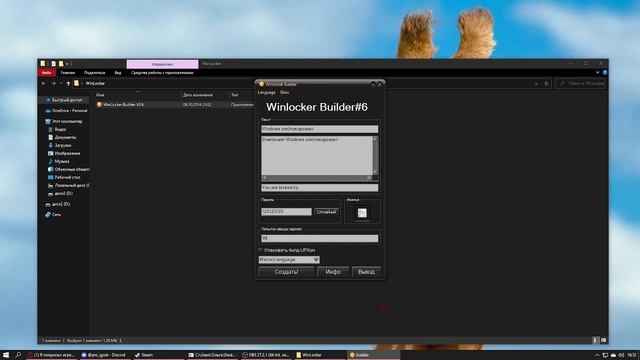
Task: Click the Explorer back arrow
Action: point(44,83)
